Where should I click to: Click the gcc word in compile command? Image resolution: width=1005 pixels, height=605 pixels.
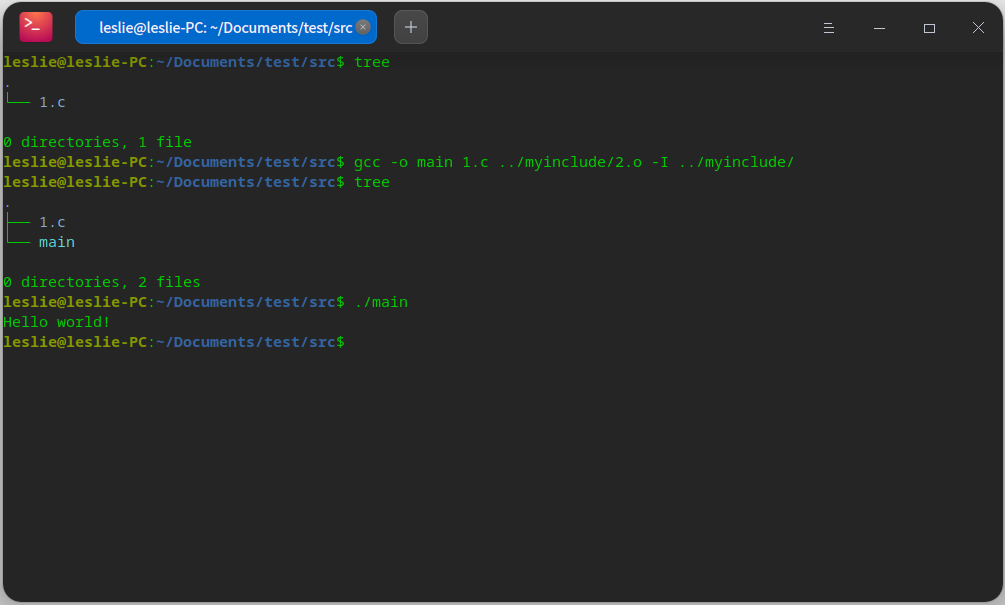click(367, 162)
